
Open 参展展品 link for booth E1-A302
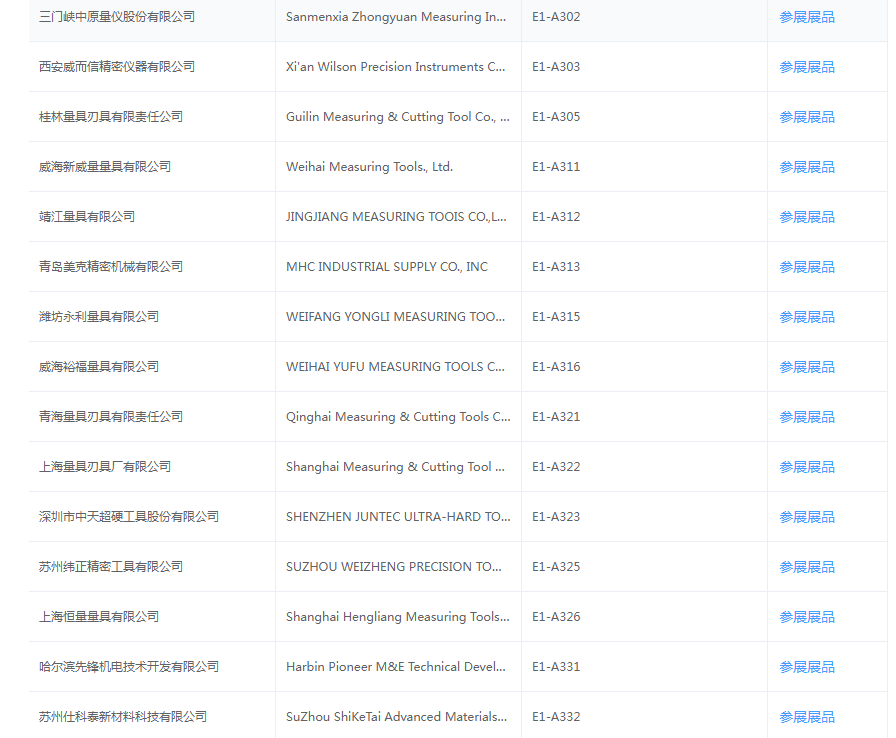click(807, 17)
